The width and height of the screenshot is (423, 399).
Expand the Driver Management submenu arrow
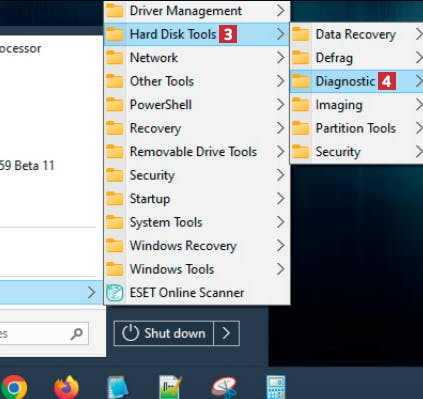tap(281, 11)
